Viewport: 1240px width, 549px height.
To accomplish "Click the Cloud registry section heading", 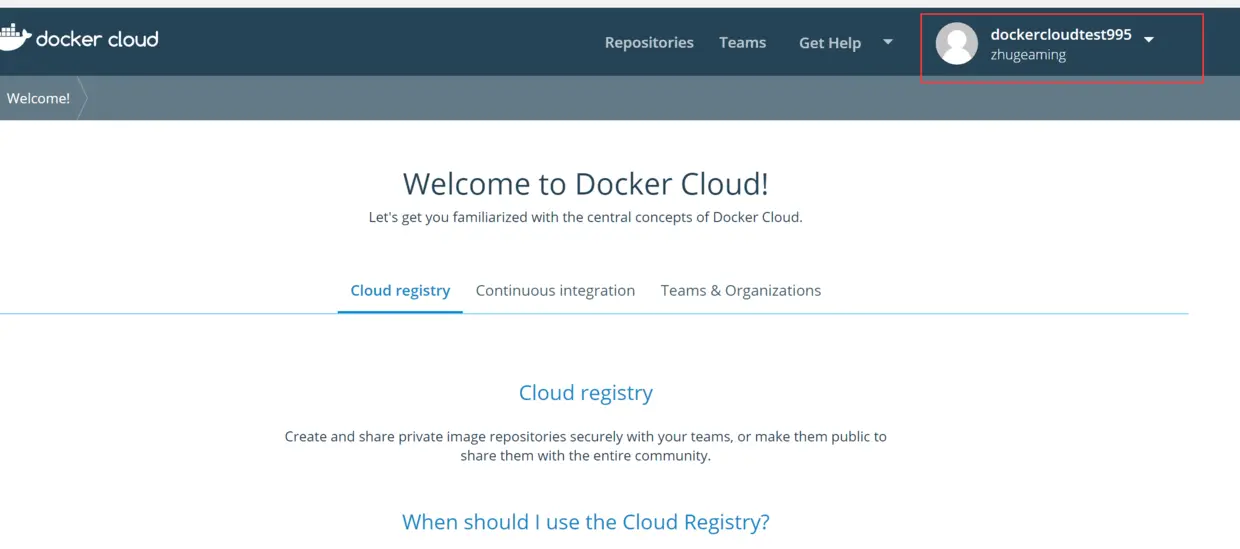I will pyautogui.click(x=586, y=393).
